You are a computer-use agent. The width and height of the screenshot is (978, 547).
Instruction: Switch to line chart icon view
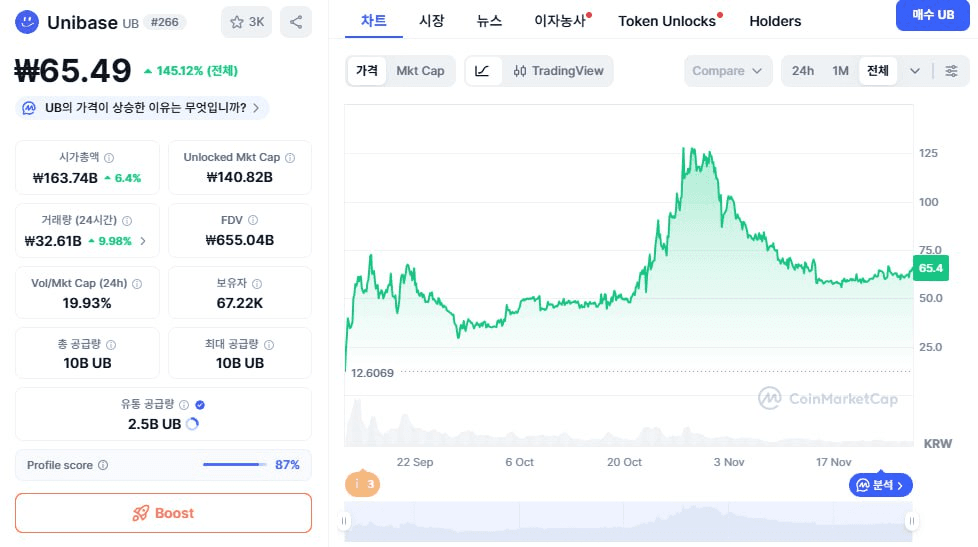(x=482, y=71)
